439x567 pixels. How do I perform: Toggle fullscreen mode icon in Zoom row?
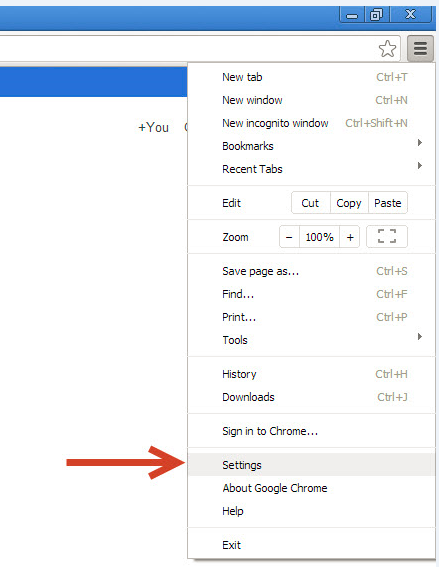tap(387, 237)
